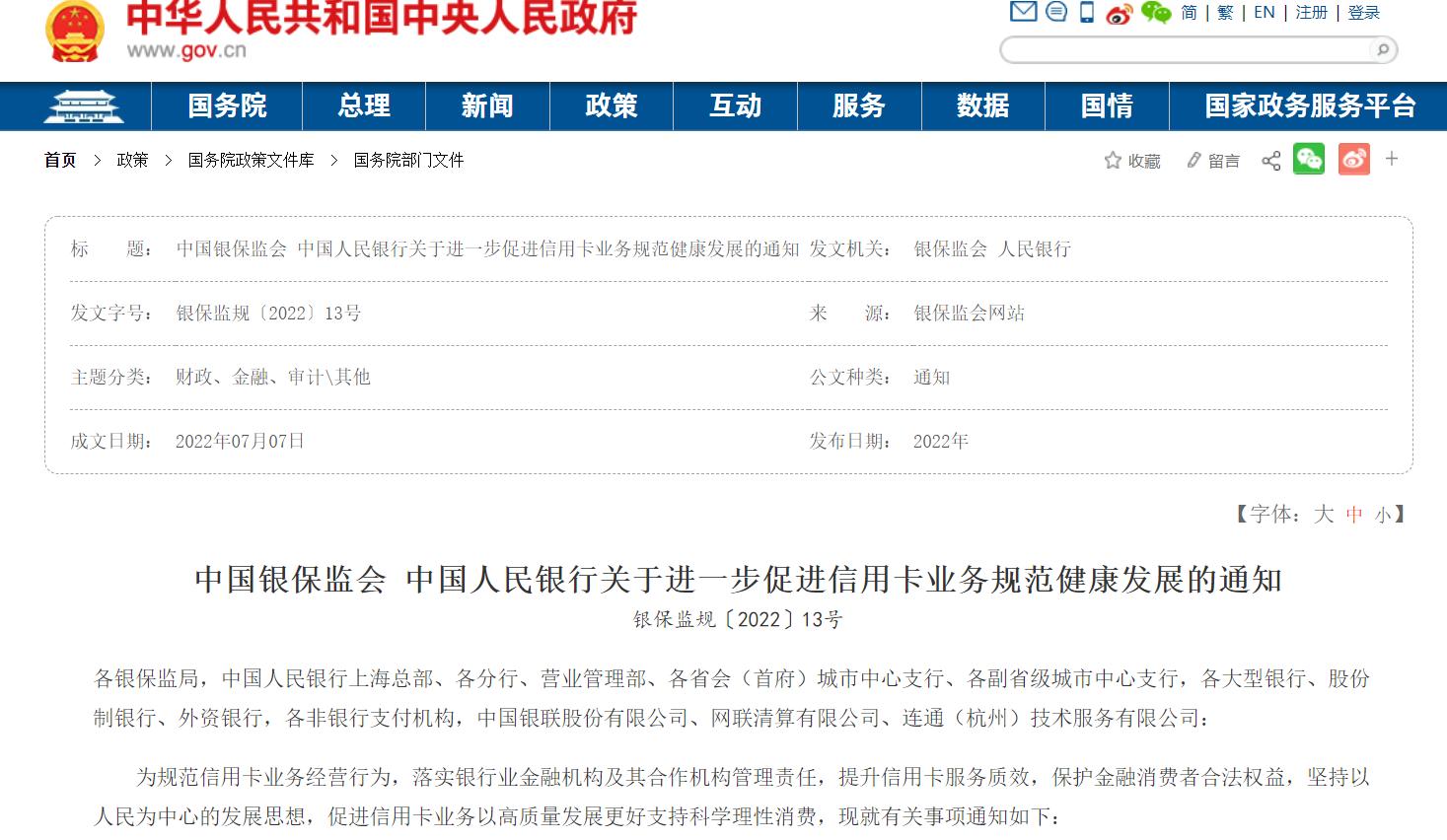Click the star icon to favorite this article
The height and width of the screenshot is (840, 1447).
1111,160
